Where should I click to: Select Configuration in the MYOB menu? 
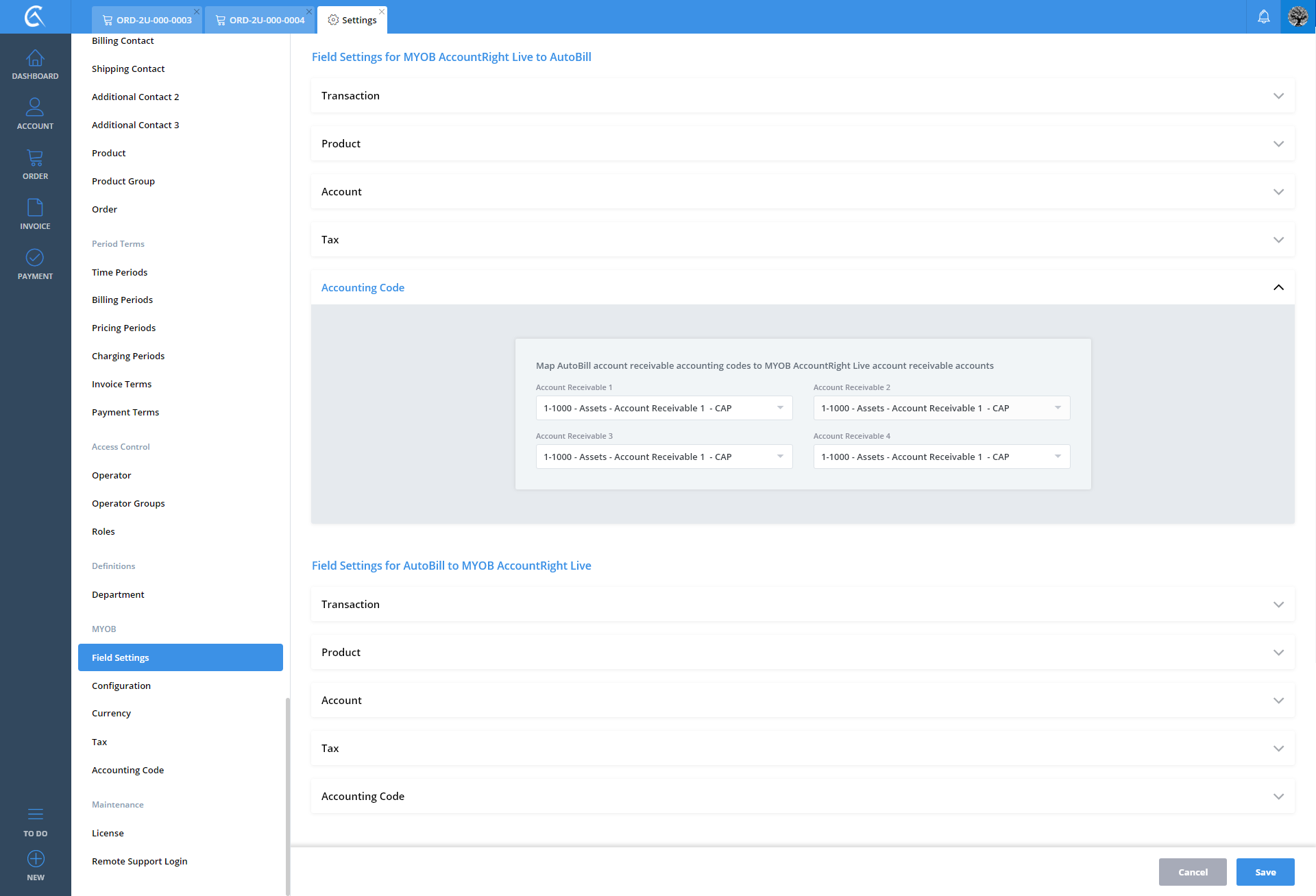click(121, 686)
